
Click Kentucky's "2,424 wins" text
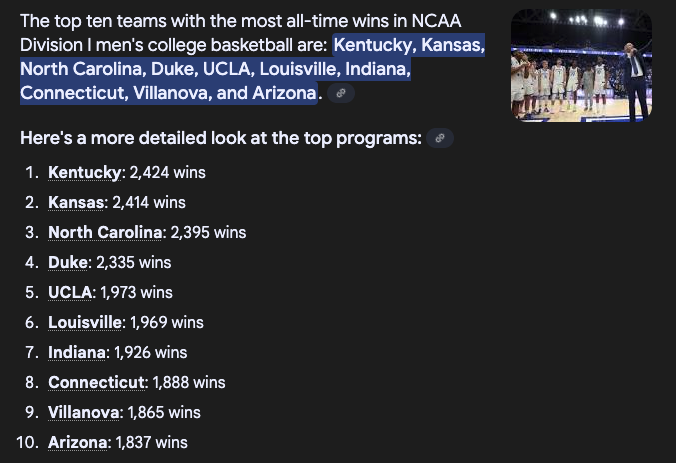(x=166, y=172)
